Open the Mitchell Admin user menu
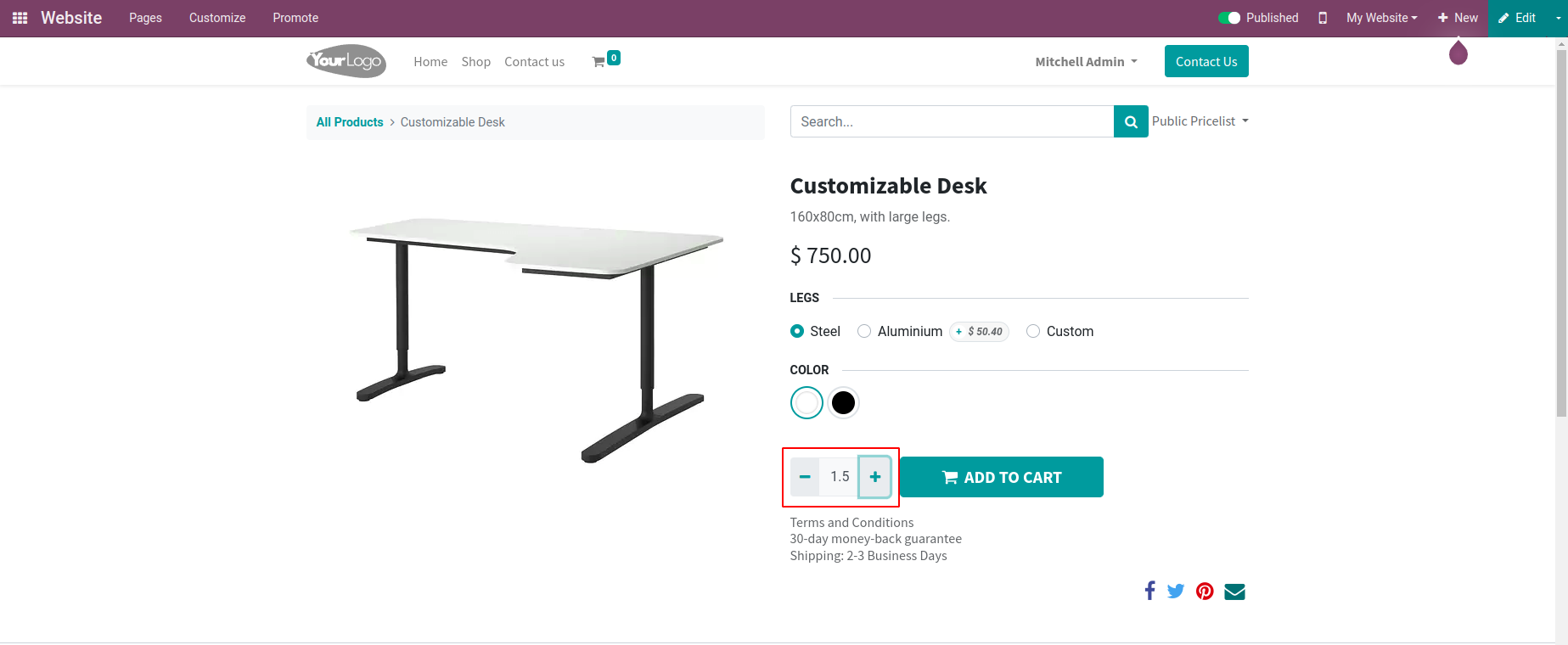This screenshot has width=1568, height=645. (1086, 62)
